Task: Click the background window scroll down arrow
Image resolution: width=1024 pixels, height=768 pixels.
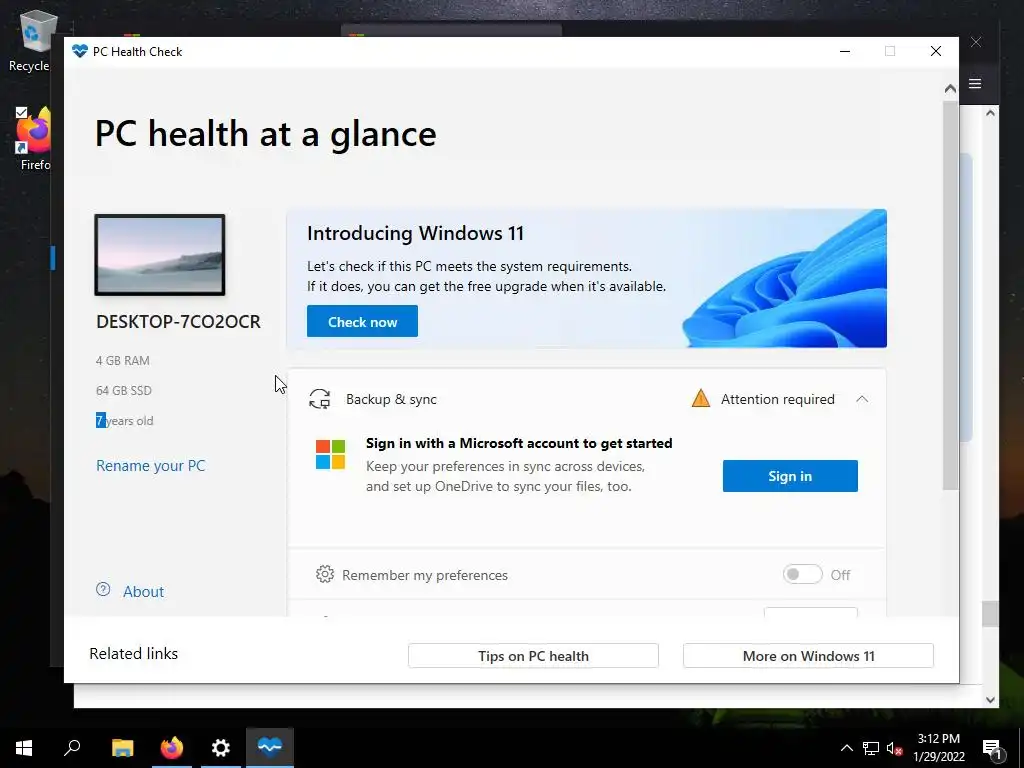Action: click(x=990, y=699)
